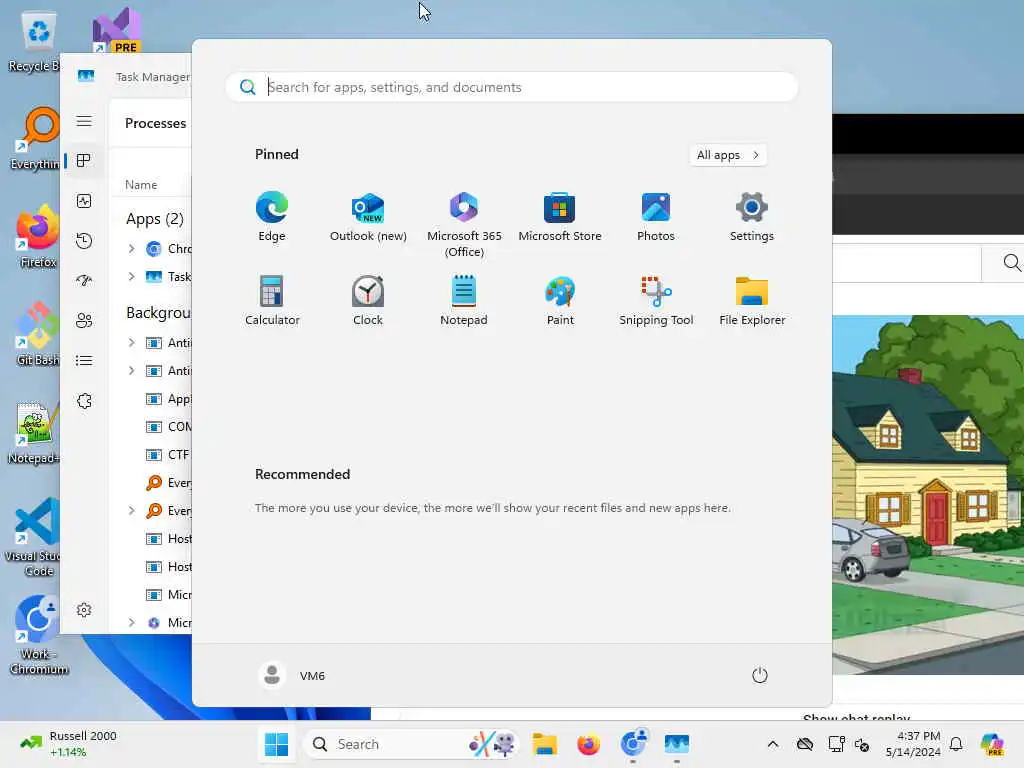
Task: Switch to Chromium on the taskbar
Action: (633, 744)
